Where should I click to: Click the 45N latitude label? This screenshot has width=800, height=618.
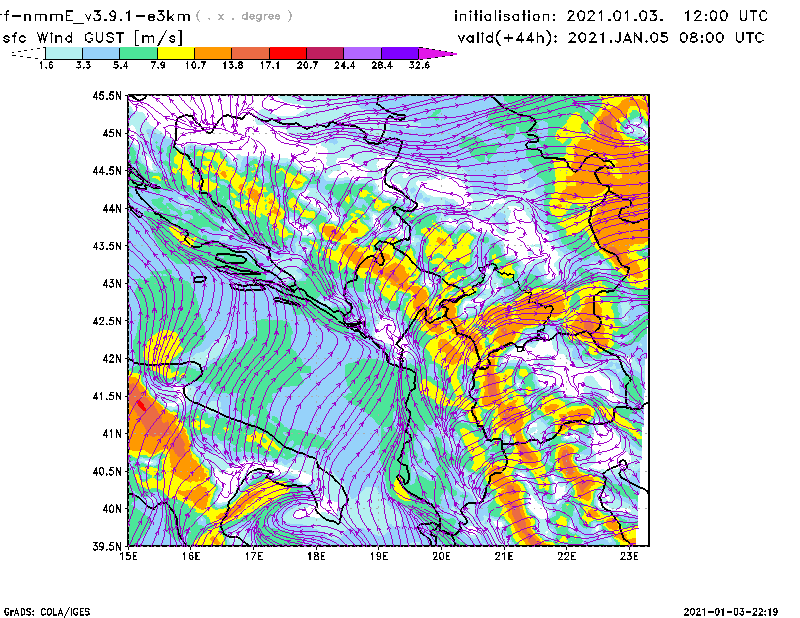(x=112, y=133)
